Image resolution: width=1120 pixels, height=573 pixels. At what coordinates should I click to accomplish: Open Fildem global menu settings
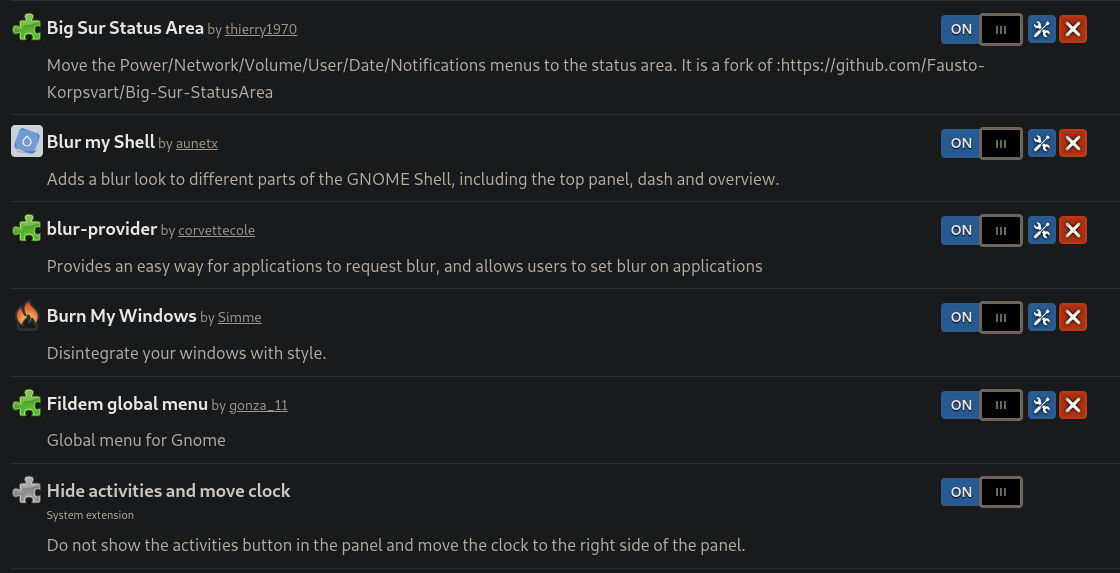[x=1041, y=405]
